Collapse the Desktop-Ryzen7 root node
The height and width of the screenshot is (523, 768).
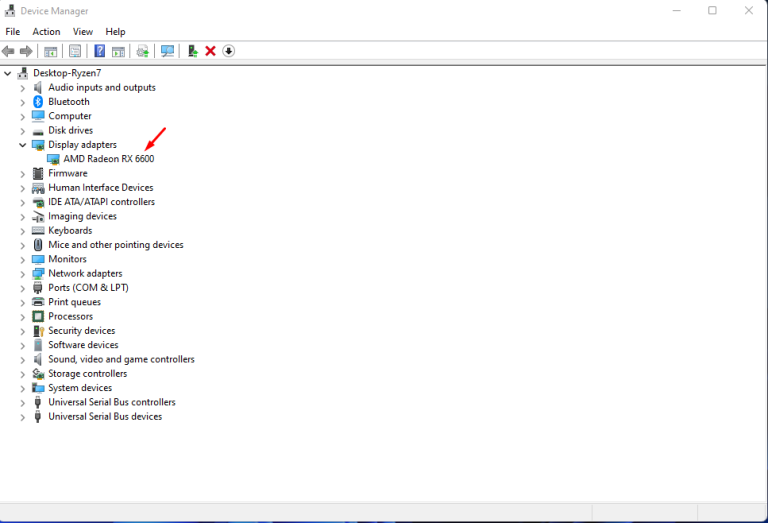tap(7, 73)
